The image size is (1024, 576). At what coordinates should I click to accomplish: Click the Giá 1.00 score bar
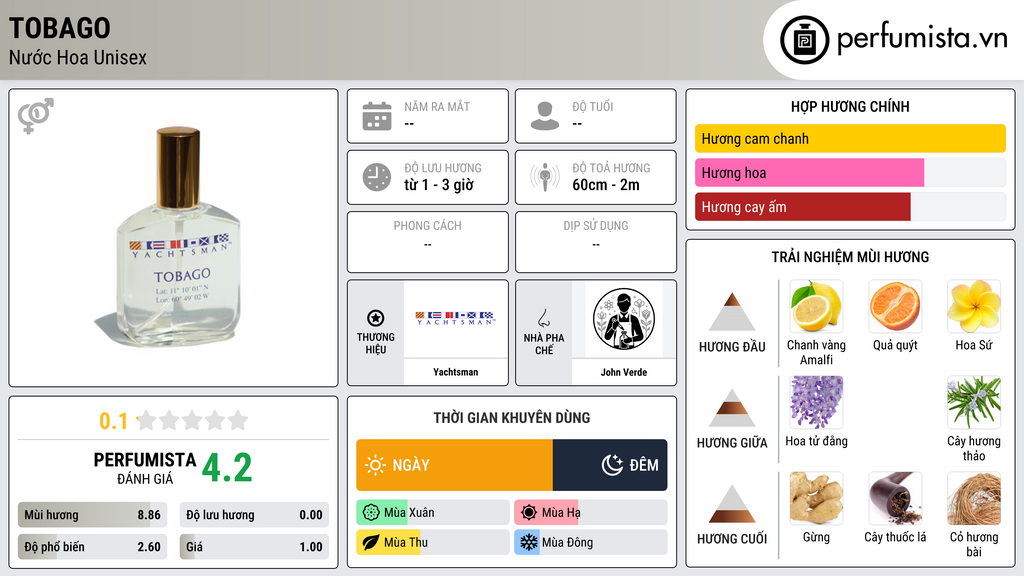click(x=254, y=547)
